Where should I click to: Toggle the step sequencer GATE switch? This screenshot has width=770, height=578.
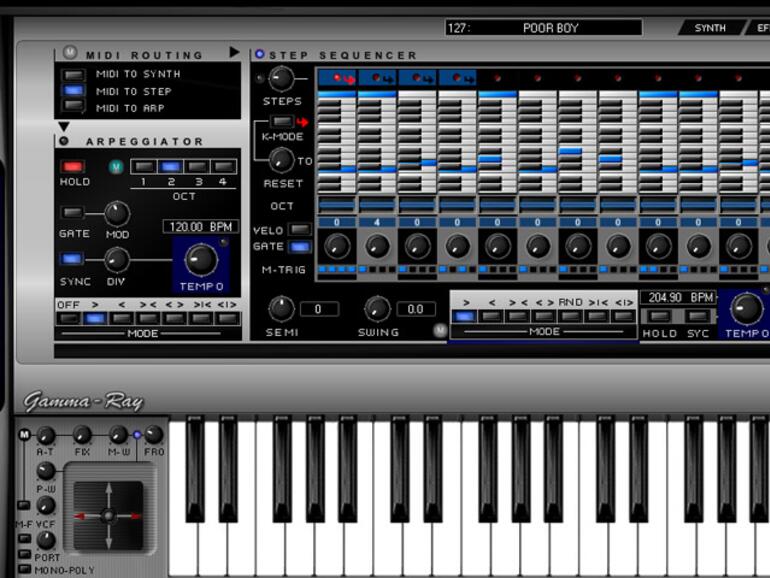299,246
